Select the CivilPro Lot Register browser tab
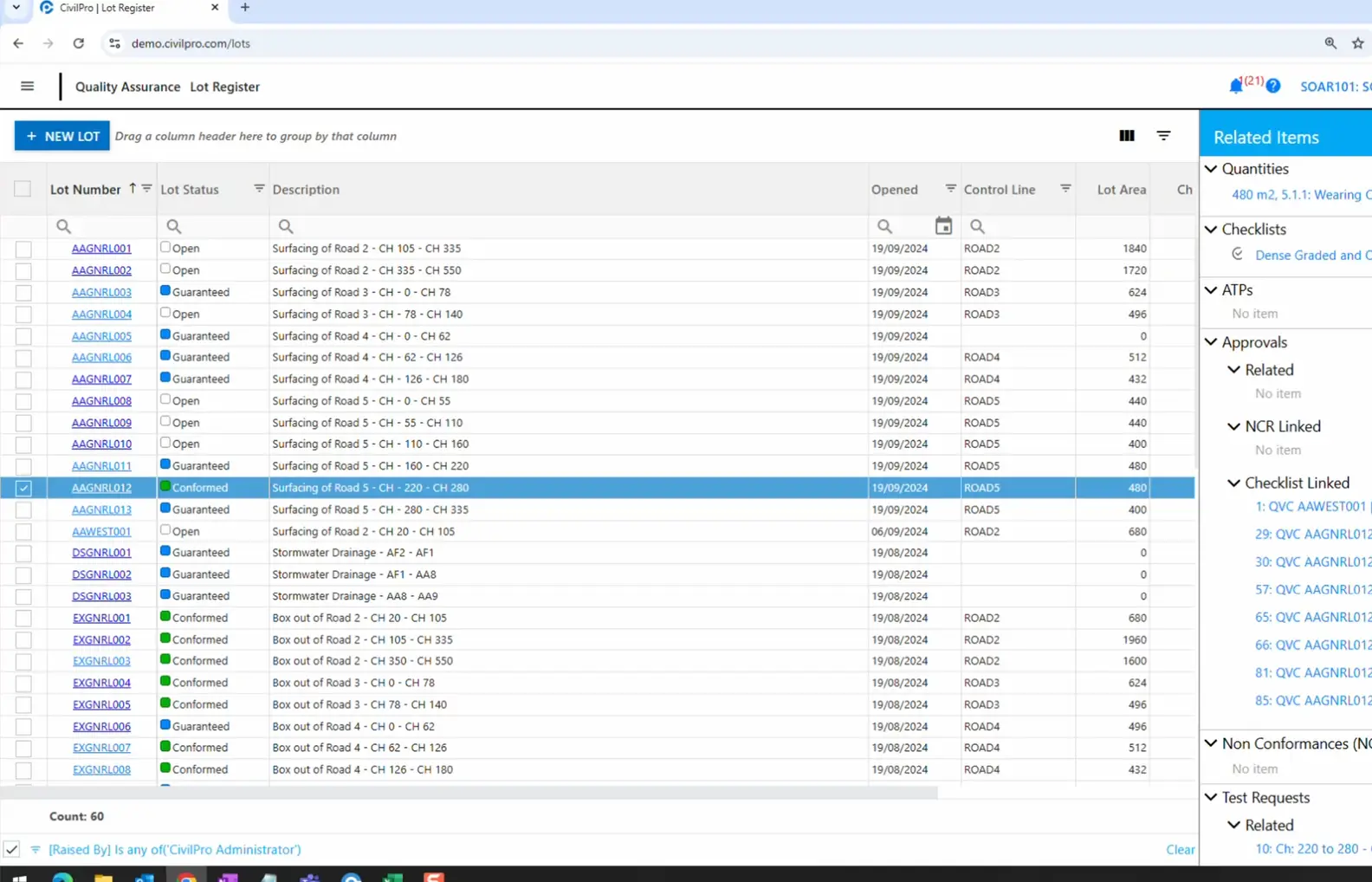The width and height of the screenshot is (1372, 882). click(130, 8)
